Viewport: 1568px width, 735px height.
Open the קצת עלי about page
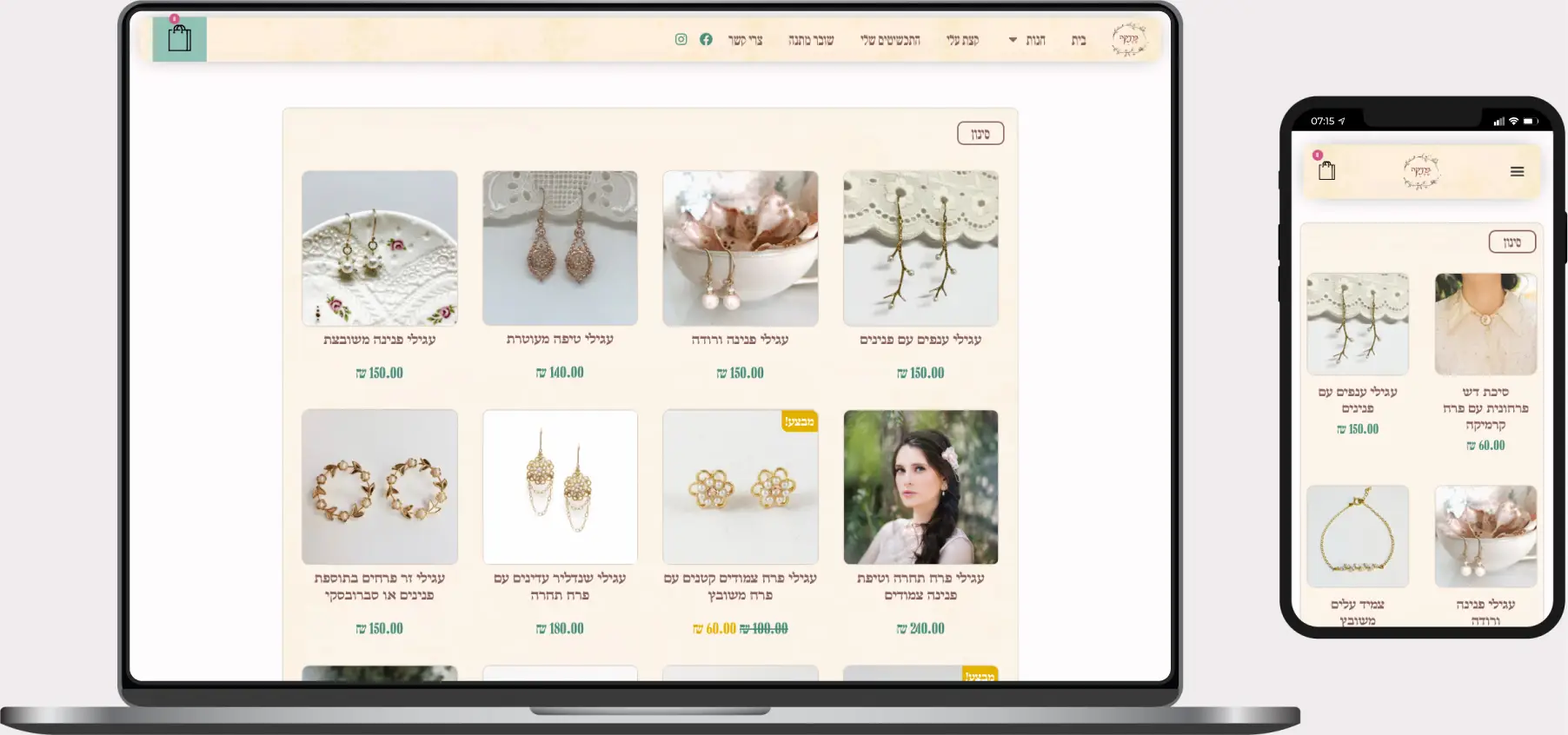pos(963,40)
